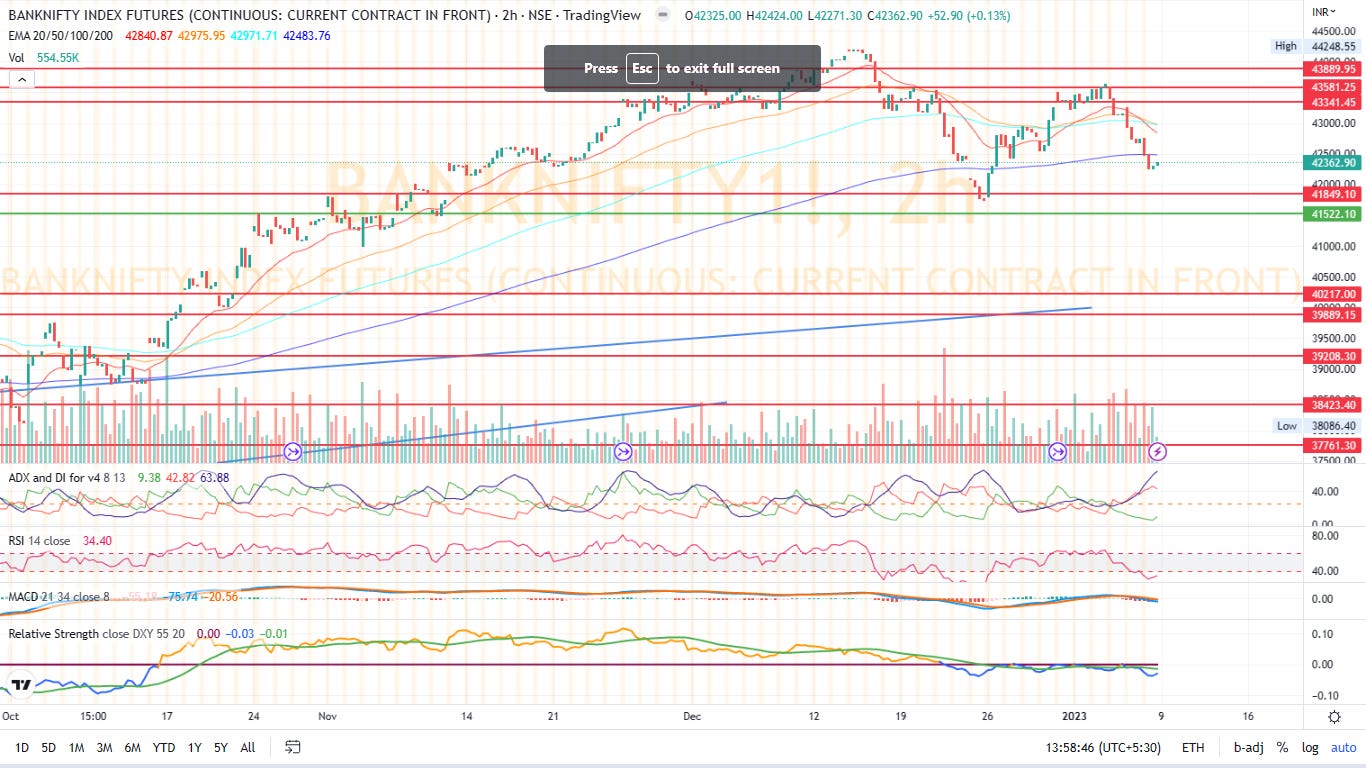Click the volume value 554.55K

coord(56,57)
